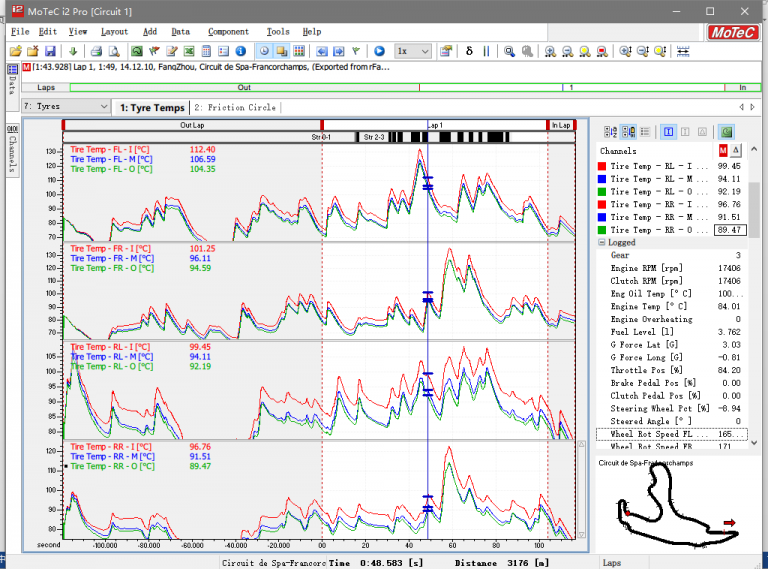Click the blue info circle icon
The width and height of the screenshot is (768, 569).
click(240, 51)
